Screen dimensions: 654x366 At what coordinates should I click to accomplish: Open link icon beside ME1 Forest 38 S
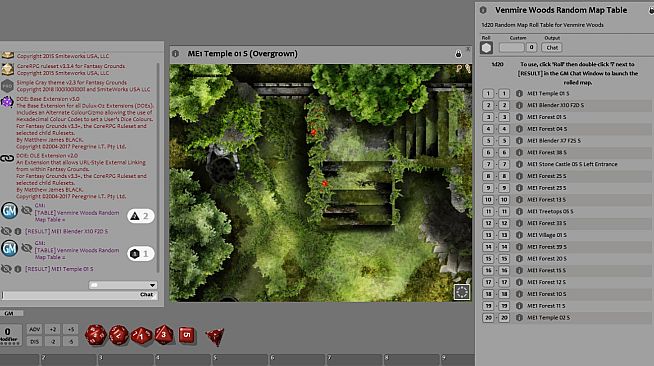(x=519, y=153)
